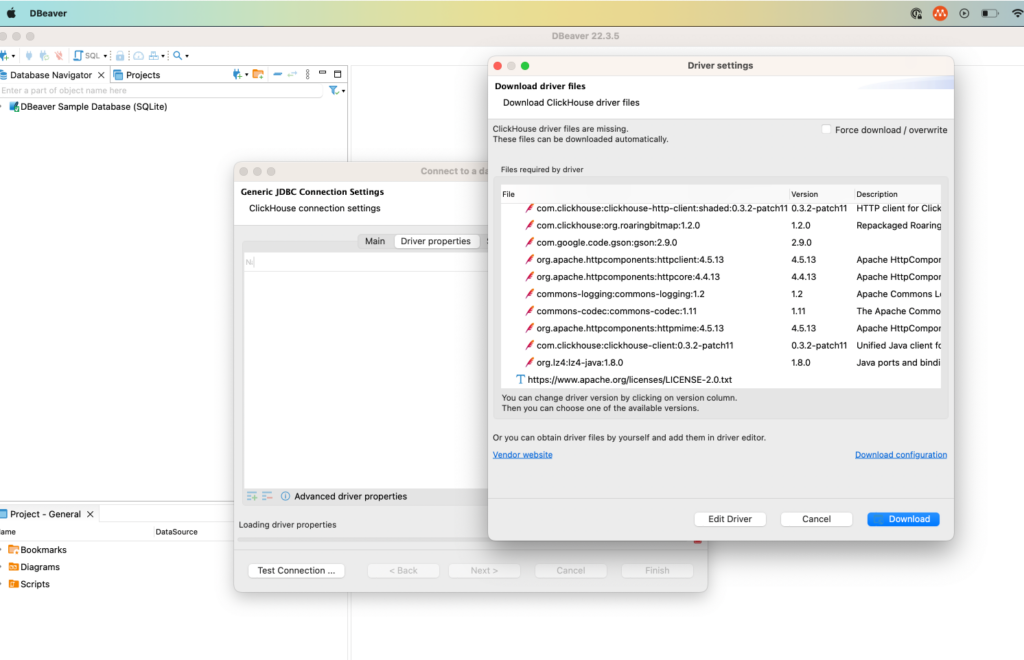Open the SQL editor toolbar button
Image resolution: width=1024 pixels, height=660 pixels.
click(87, 55)
